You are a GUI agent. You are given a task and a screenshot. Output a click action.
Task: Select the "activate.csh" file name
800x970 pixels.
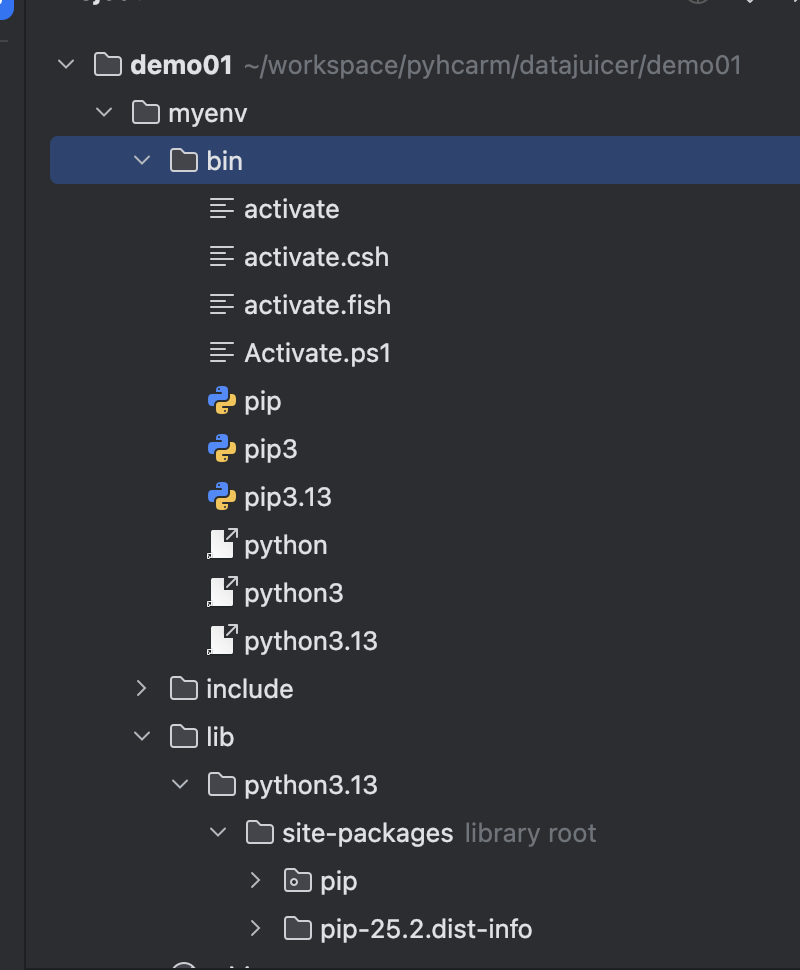[317, 257]
